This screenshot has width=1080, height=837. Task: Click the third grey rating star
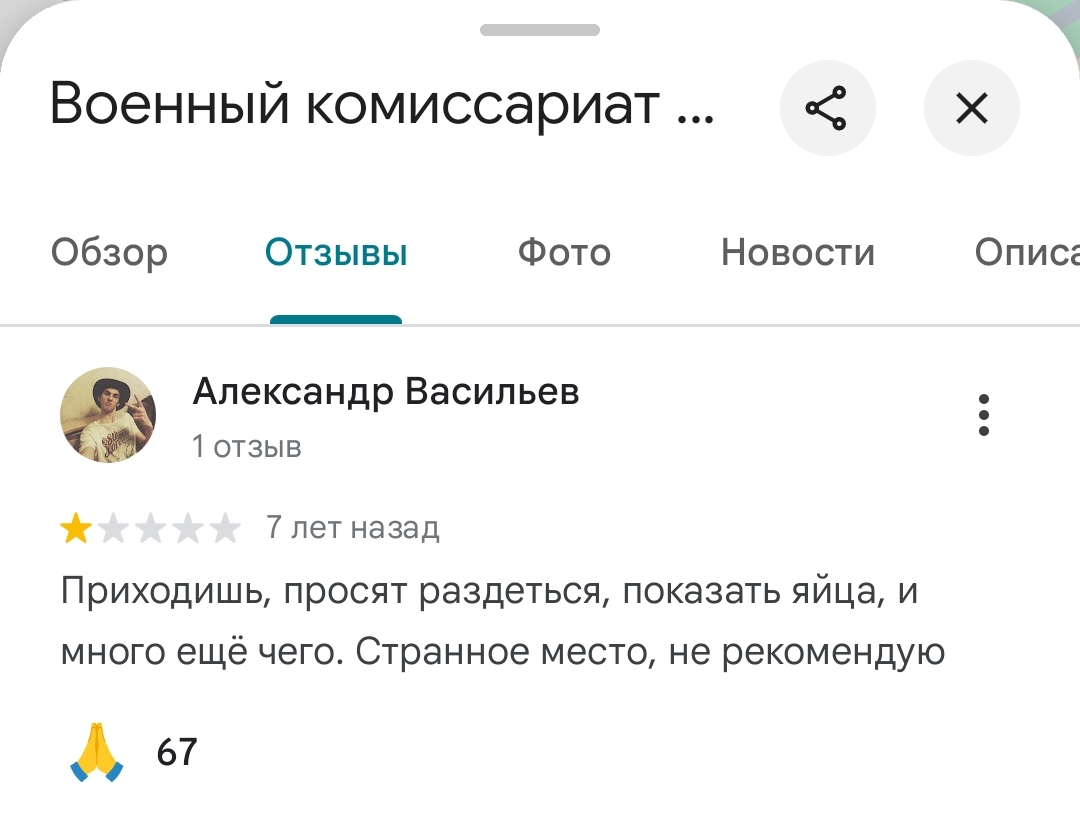150,528
